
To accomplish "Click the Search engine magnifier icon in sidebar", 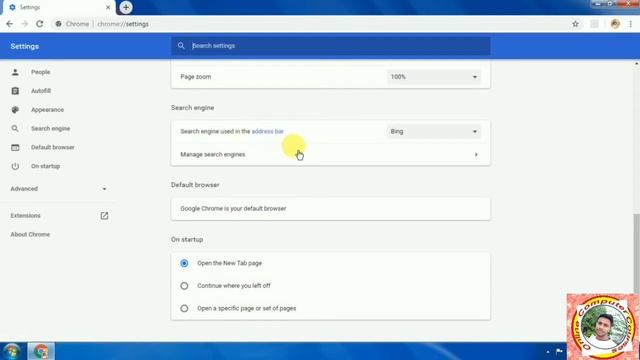I will click(x=15, y=129).
